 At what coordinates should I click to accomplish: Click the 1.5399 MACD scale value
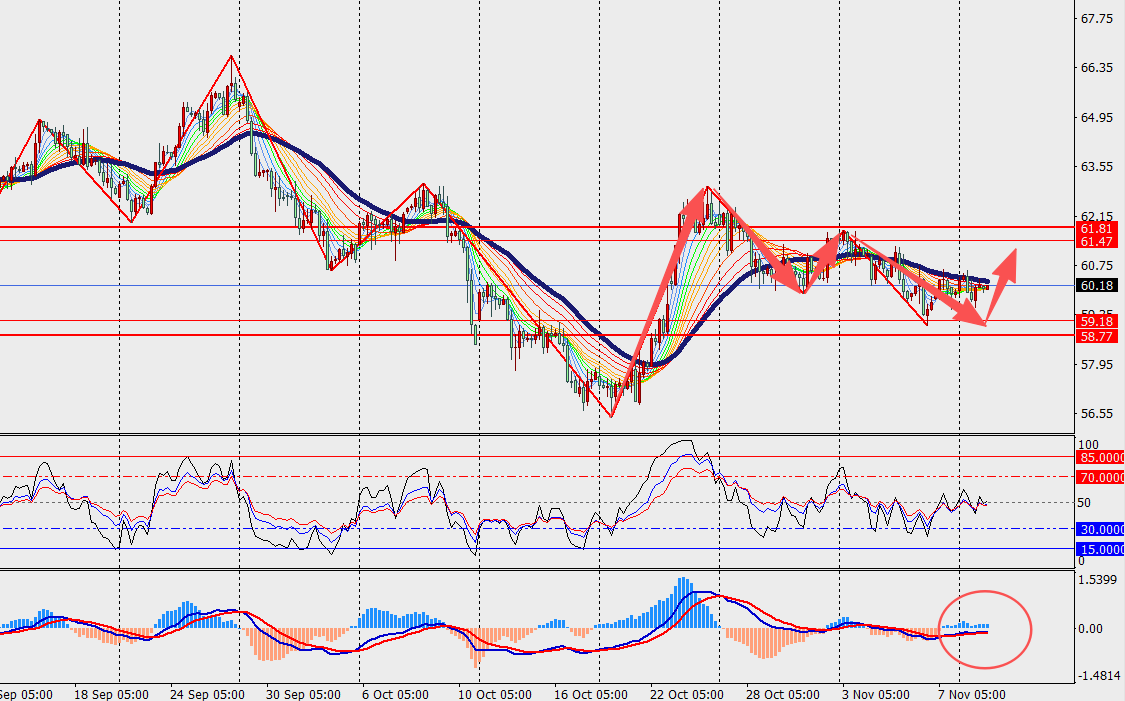1098,580
